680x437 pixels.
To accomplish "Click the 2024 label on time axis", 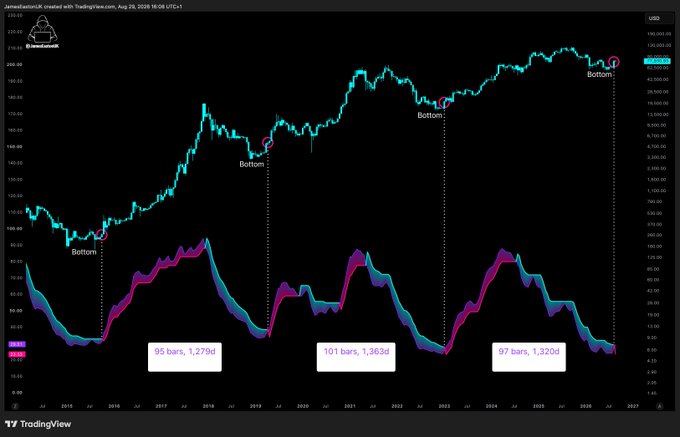I will coord(491,406).
